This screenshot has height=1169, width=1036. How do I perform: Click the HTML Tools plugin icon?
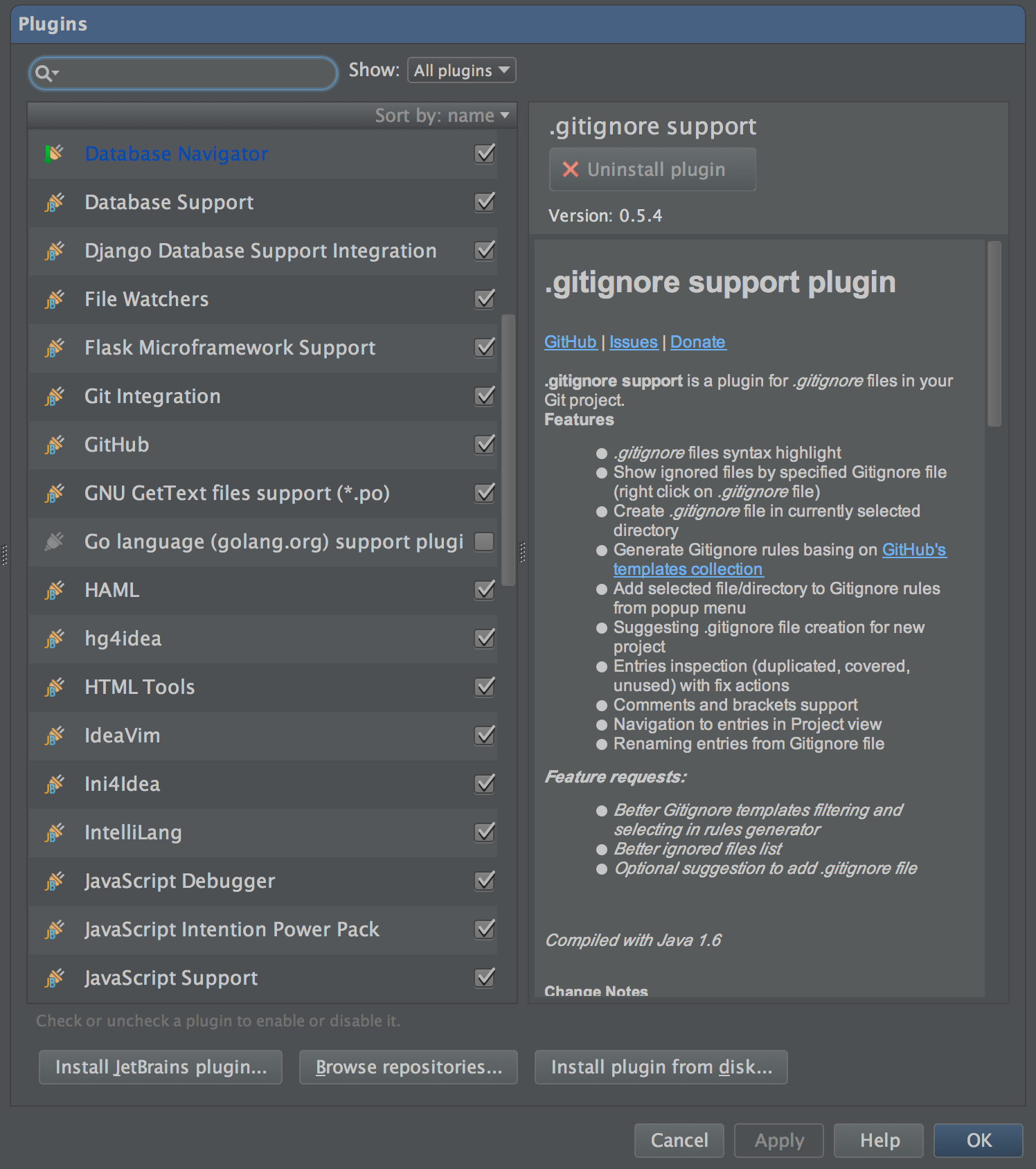[55, 687]
